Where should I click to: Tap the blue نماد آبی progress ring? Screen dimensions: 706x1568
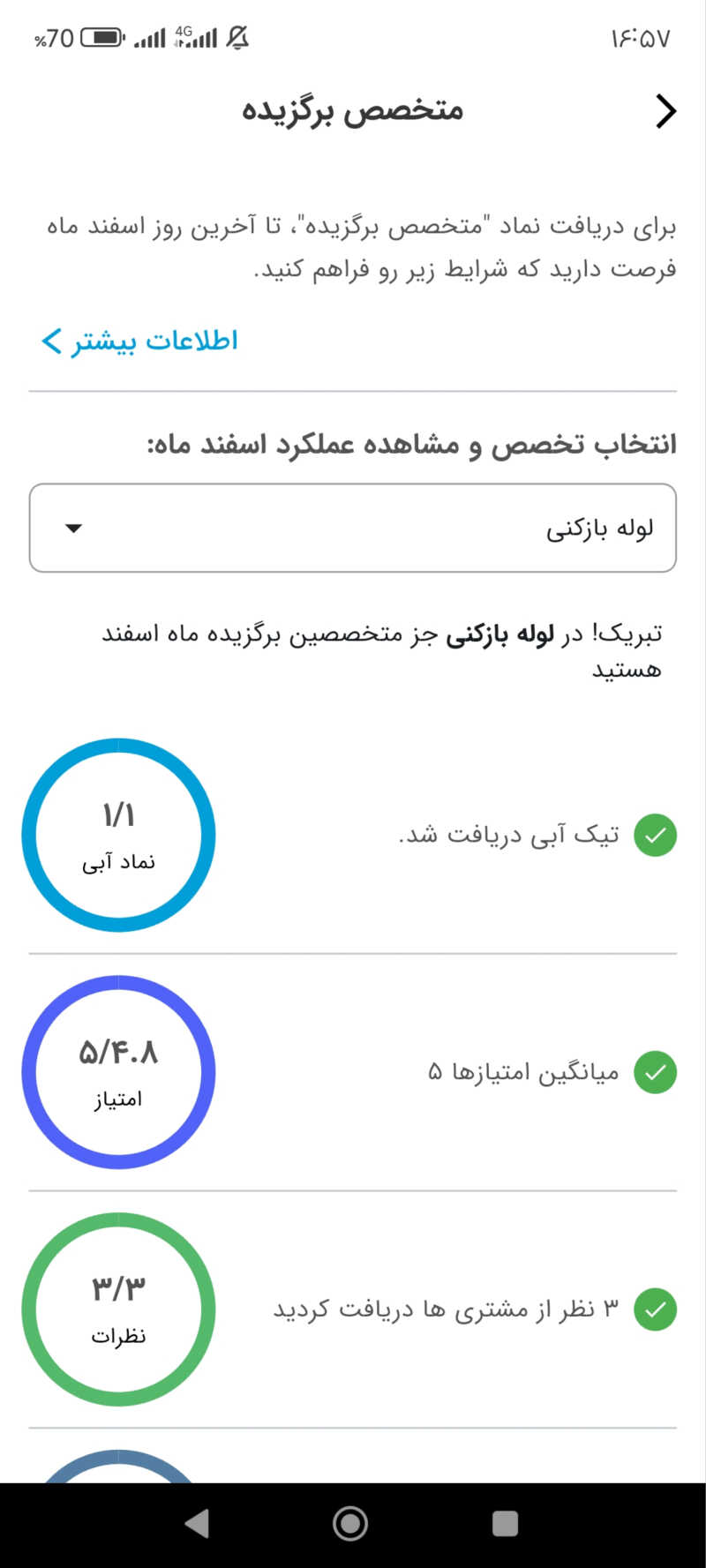click(x=118, y=835)
